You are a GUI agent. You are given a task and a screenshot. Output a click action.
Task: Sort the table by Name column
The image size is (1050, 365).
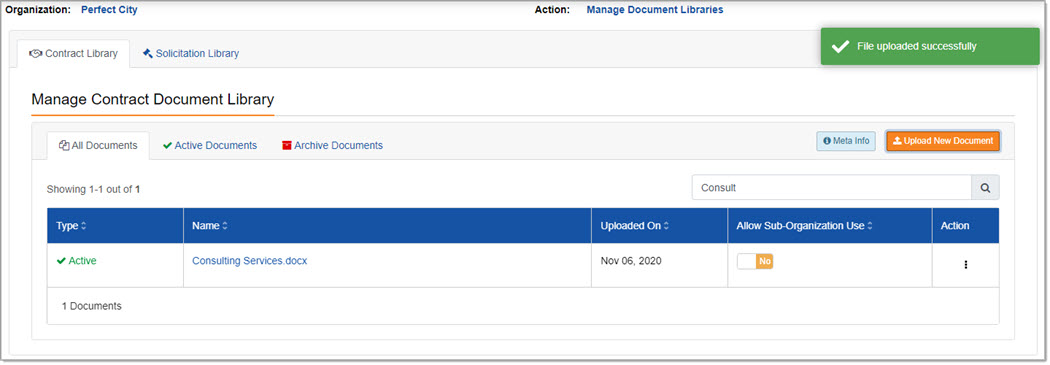click(x=210, y=226)
